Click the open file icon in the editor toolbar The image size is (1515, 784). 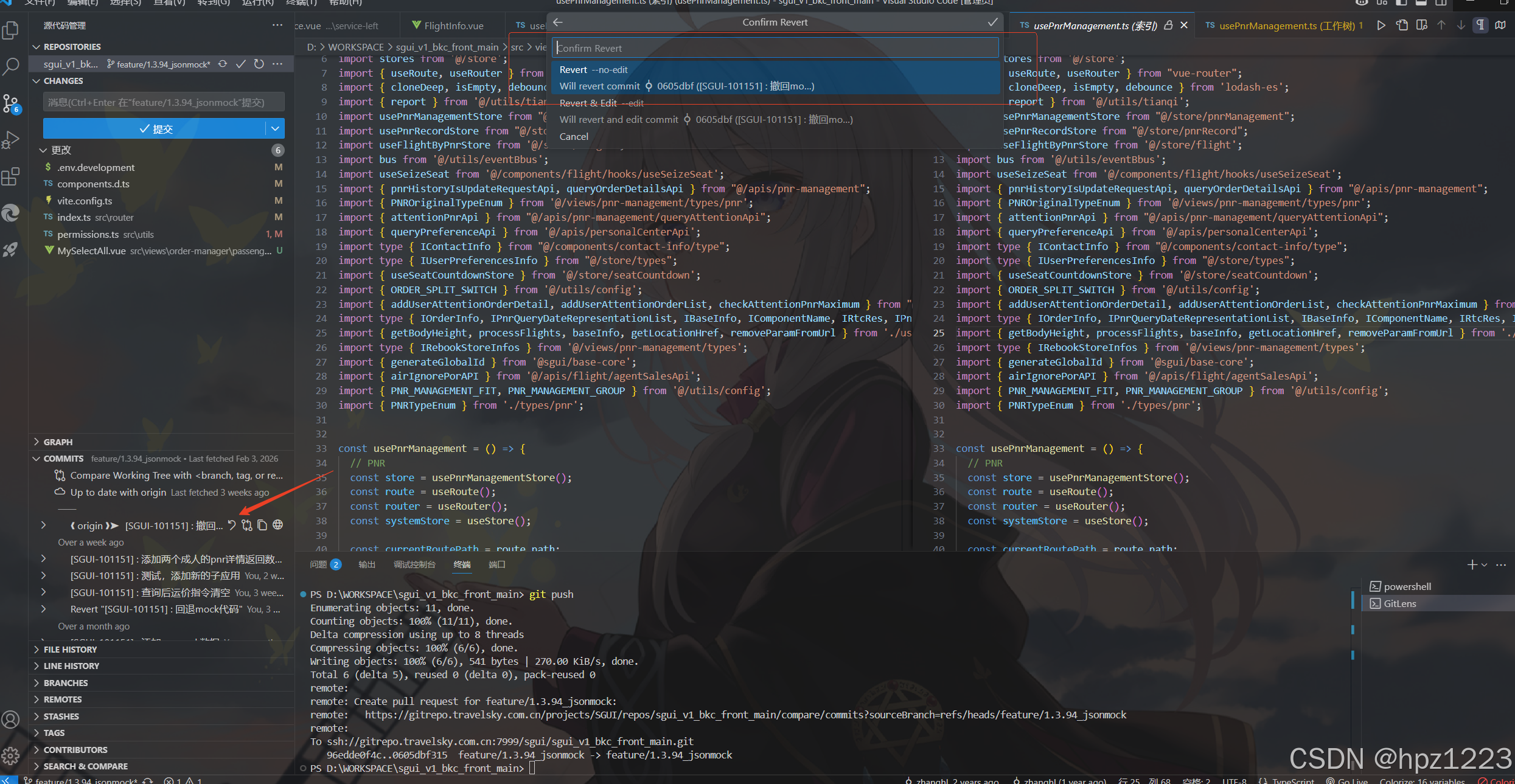(x=1402, y=25)
